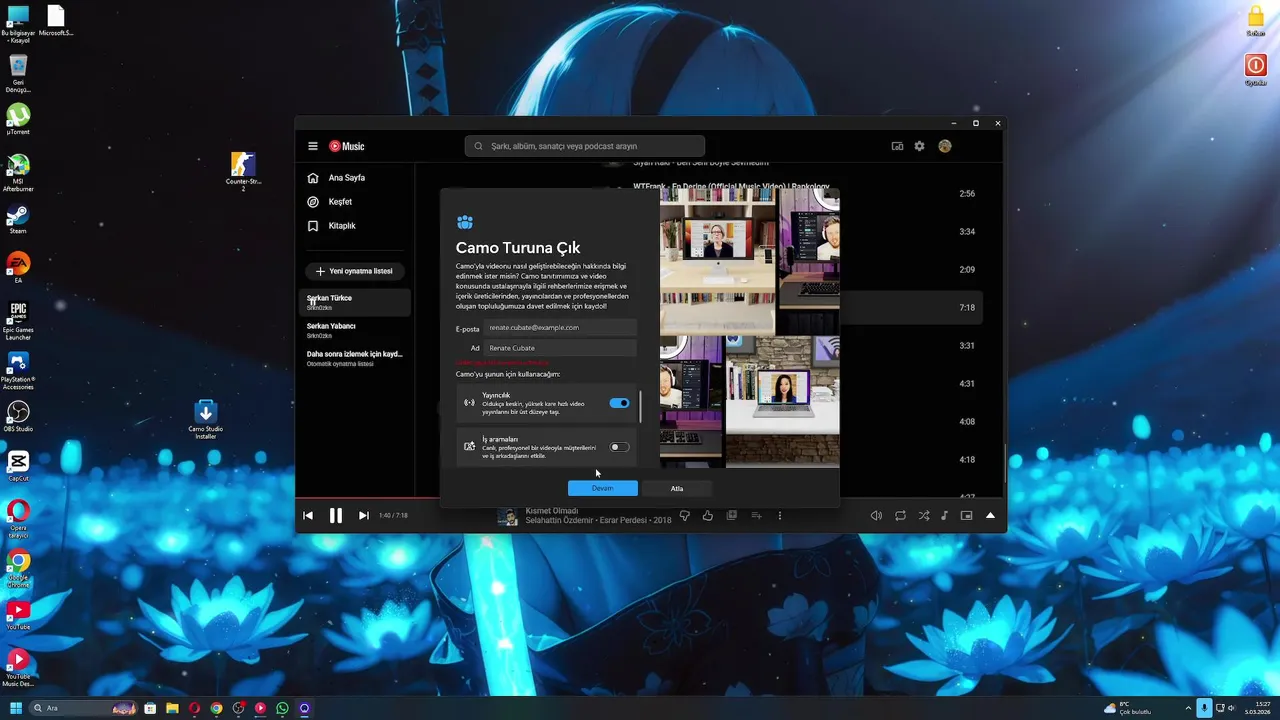Enable the İş aramaları switch
Image resolution: width=1280 pixels, height=720 pixels.
[x=620, y=447]
